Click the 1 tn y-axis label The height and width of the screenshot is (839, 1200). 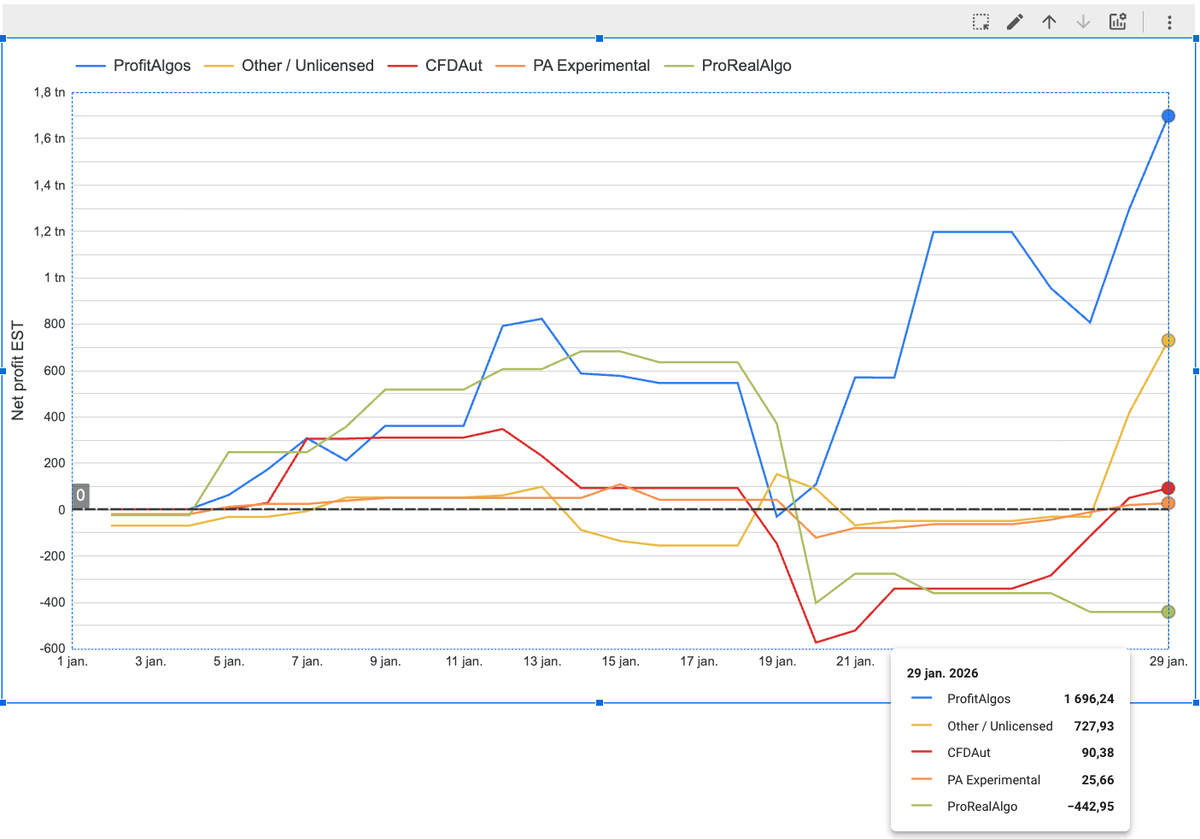56,278
